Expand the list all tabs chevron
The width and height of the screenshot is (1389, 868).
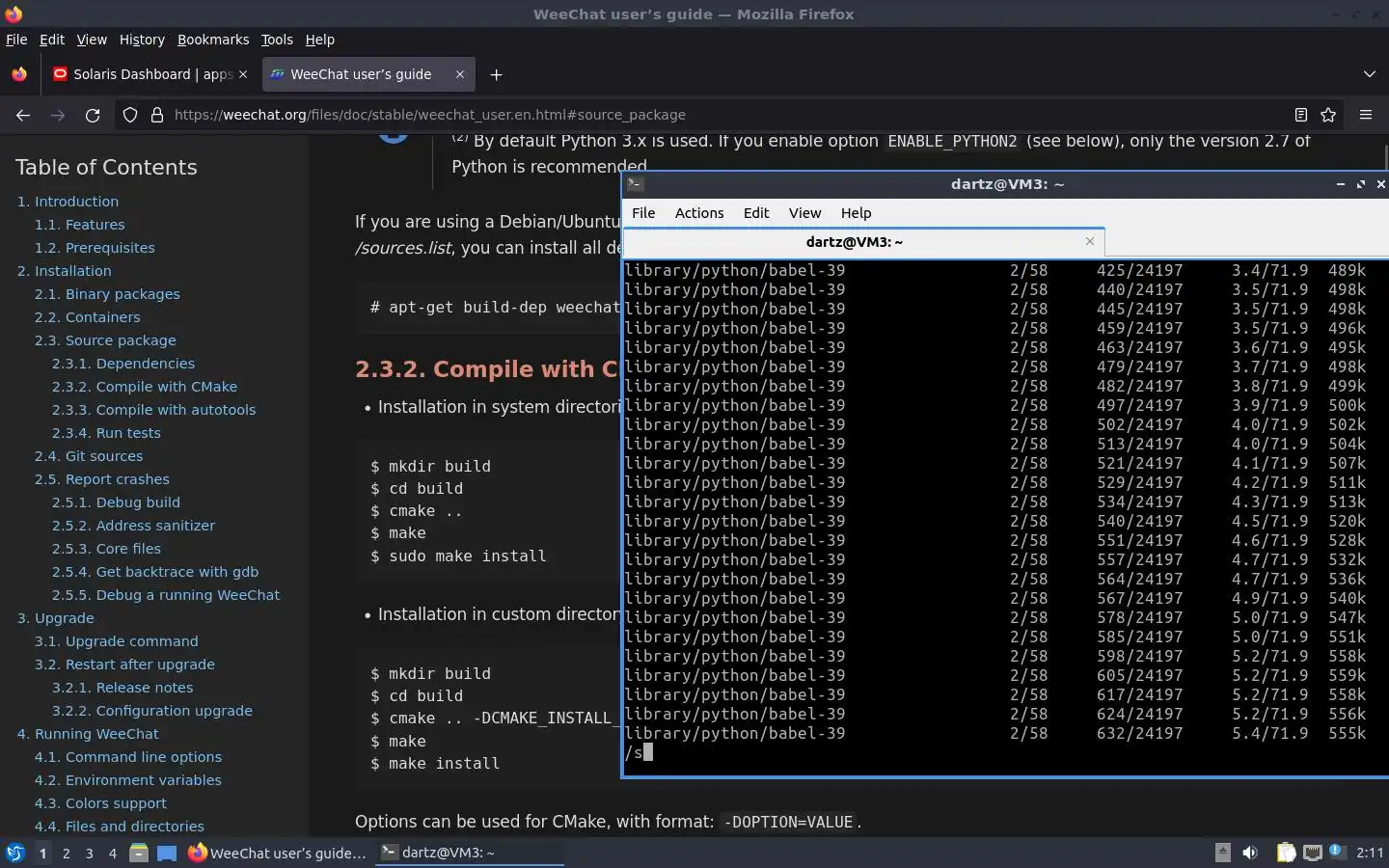click(x=1370, y=74)
